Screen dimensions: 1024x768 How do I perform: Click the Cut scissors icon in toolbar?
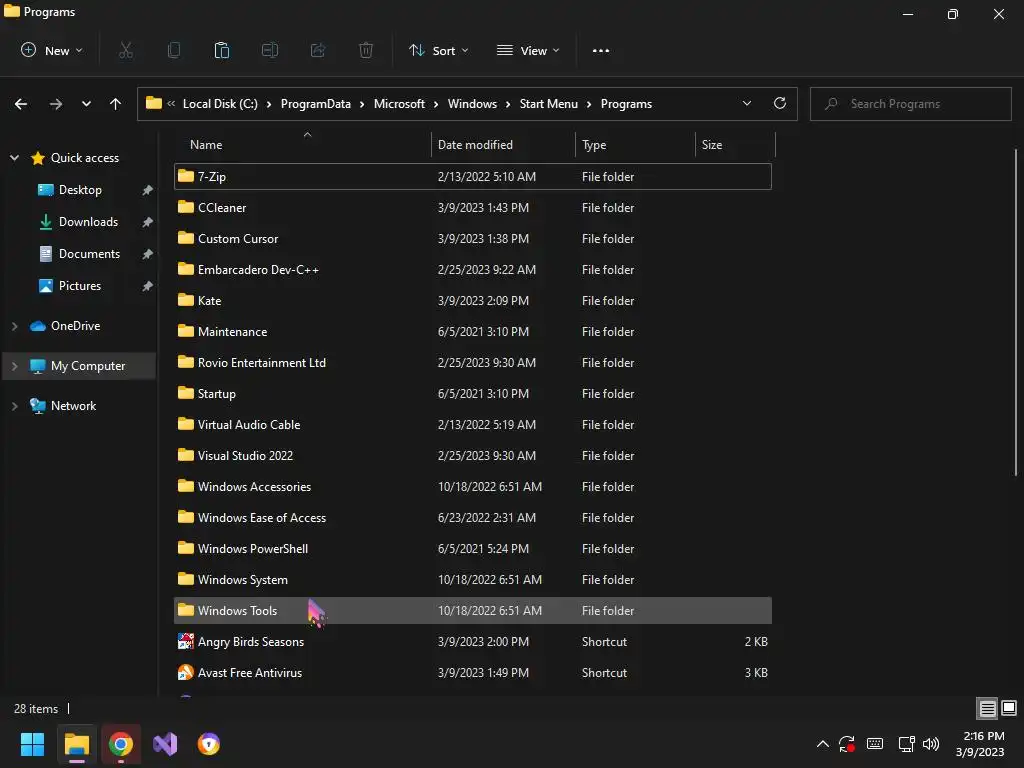[126, 50]
